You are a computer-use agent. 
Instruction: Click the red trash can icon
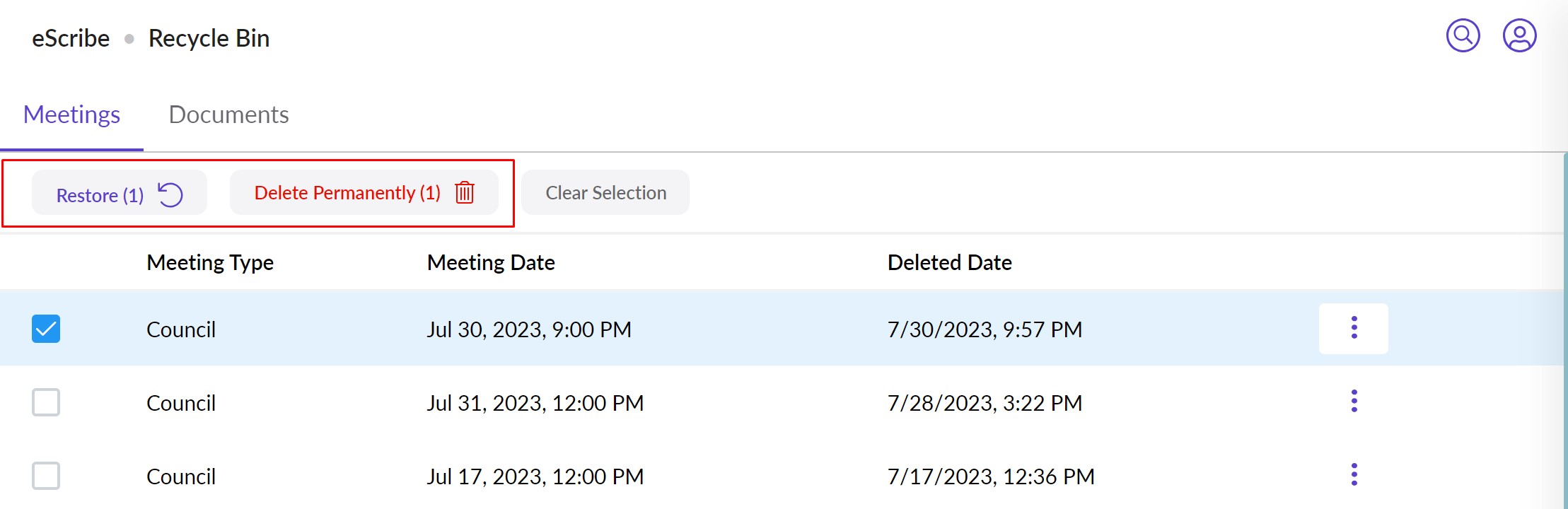[x=465, y=192]
